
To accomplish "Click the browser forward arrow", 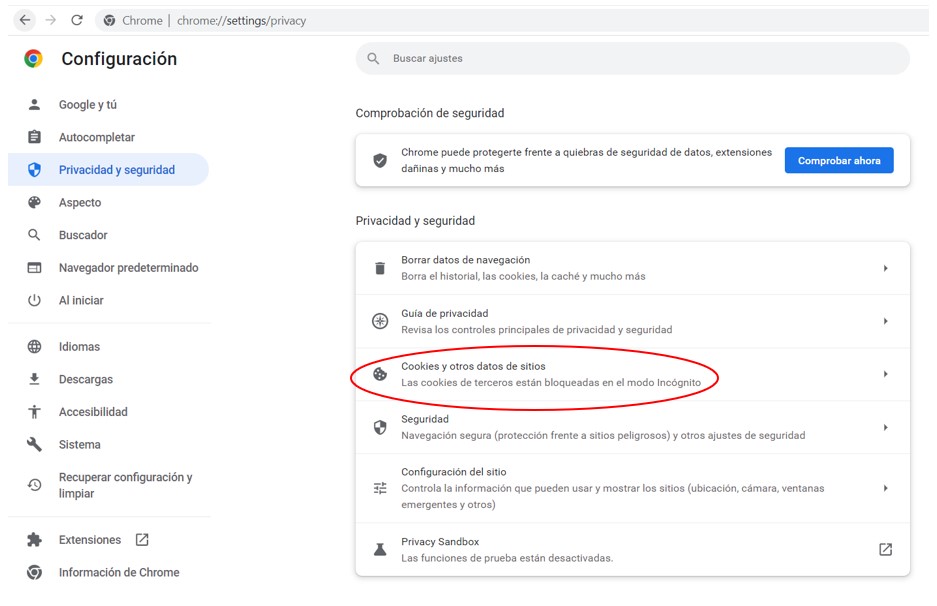I will pos(51,20).
